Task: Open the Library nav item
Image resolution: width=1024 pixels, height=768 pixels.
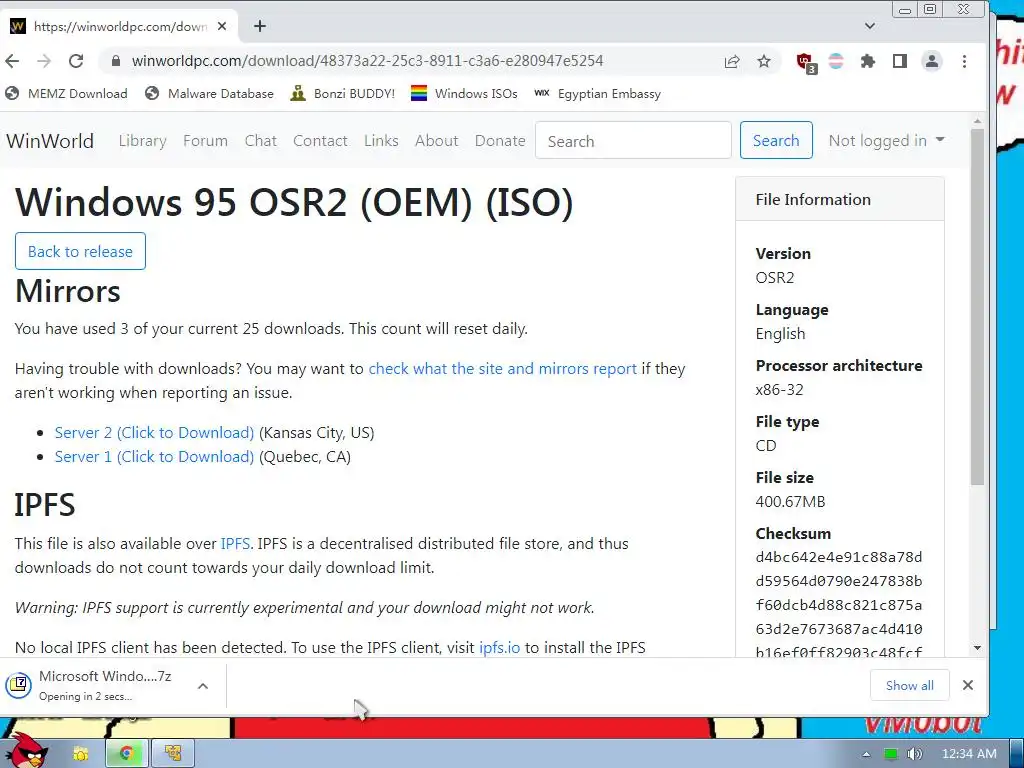Action: tap(142, 140)
